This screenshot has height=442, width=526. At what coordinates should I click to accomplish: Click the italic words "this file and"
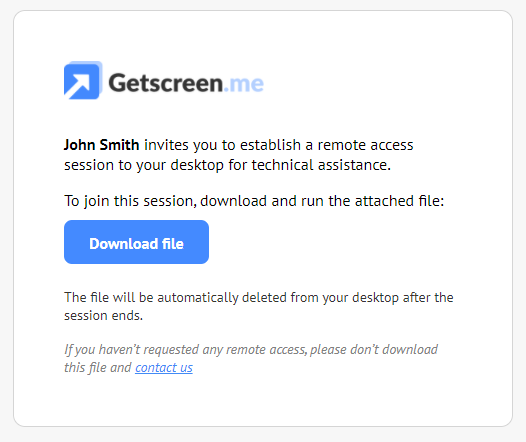point(98,368)
